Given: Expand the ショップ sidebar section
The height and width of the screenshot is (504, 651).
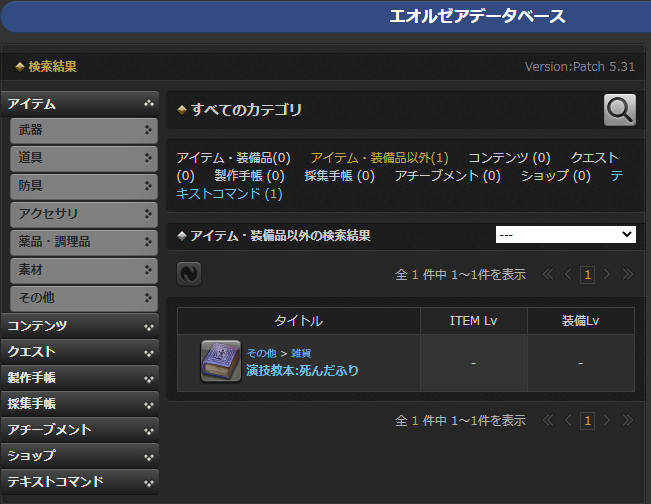Looking at the screenshot, I should [80, 456].
